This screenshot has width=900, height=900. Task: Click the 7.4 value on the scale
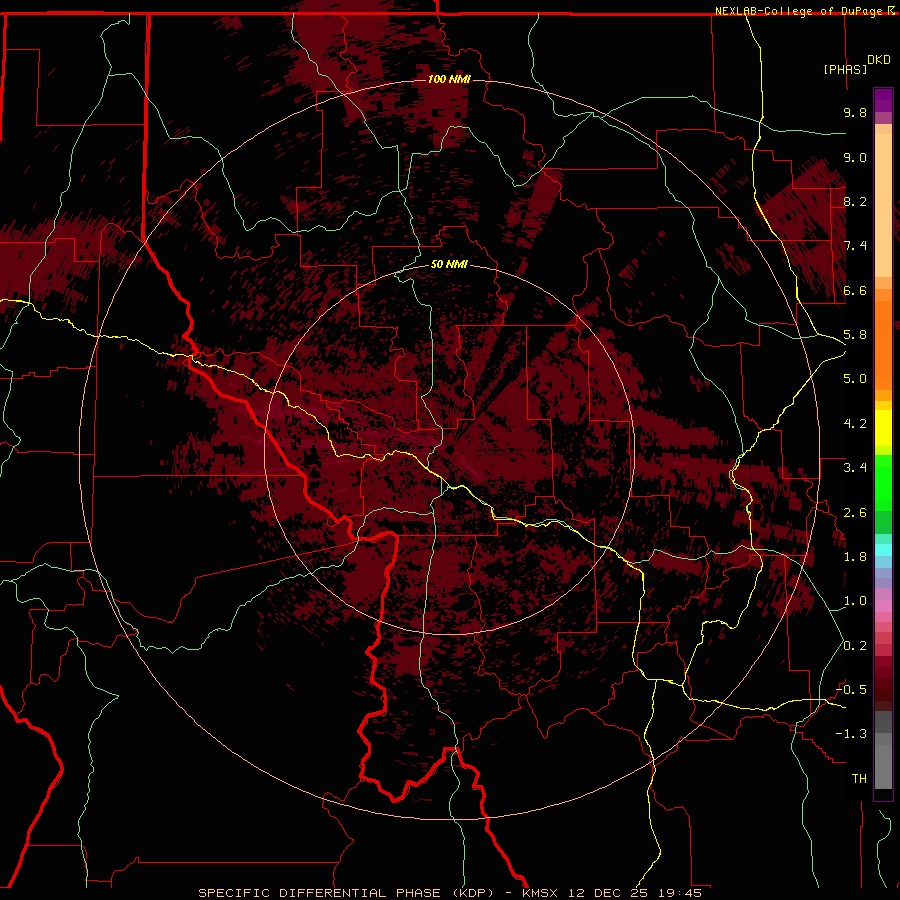[855, 246]
